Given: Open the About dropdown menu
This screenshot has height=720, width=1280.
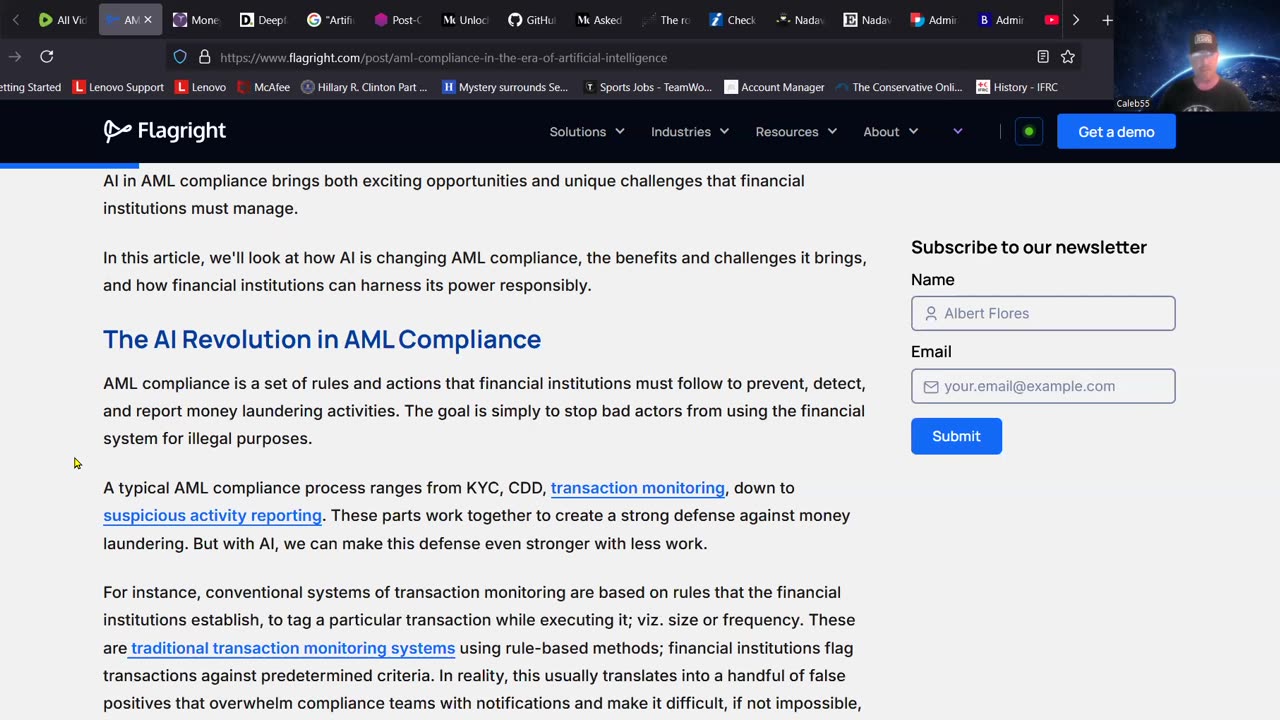Looking at the screenshot, I should (x=890, y=132).
